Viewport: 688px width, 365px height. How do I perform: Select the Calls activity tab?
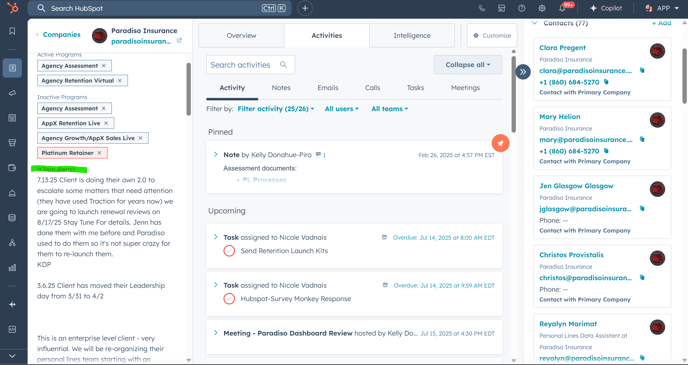(x=373, y=88)
